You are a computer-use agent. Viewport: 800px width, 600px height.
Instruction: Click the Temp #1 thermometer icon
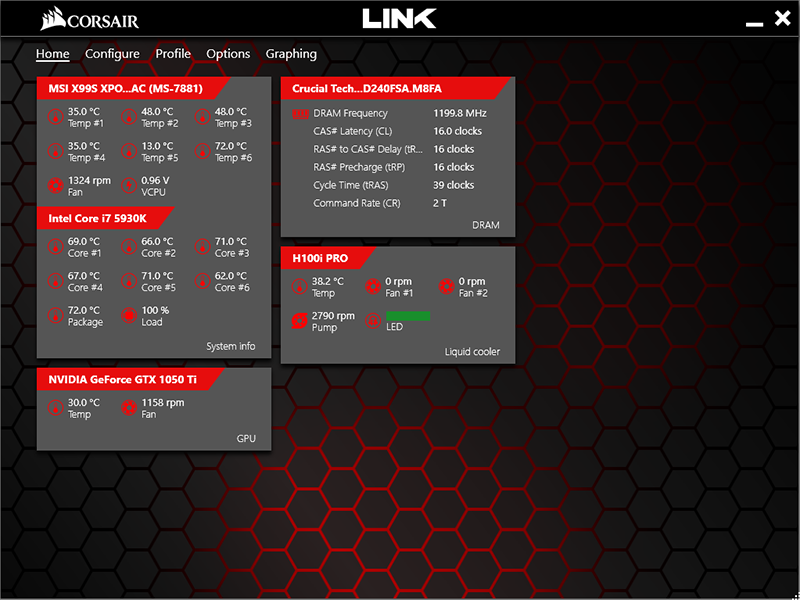(x=56, y=117)
